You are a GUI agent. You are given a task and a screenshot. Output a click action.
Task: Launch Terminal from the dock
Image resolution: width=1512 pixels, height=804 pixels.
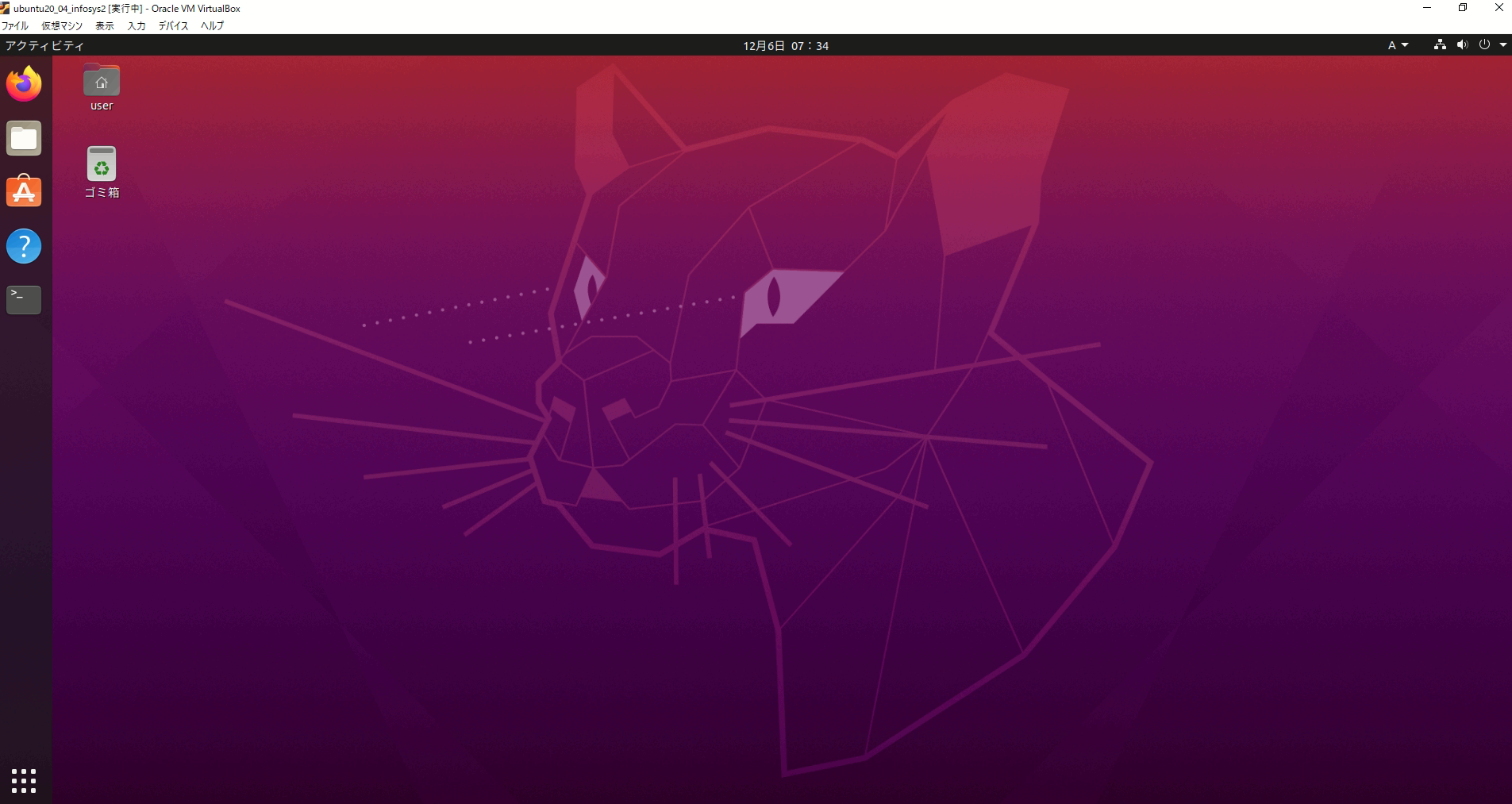point(24,300)
